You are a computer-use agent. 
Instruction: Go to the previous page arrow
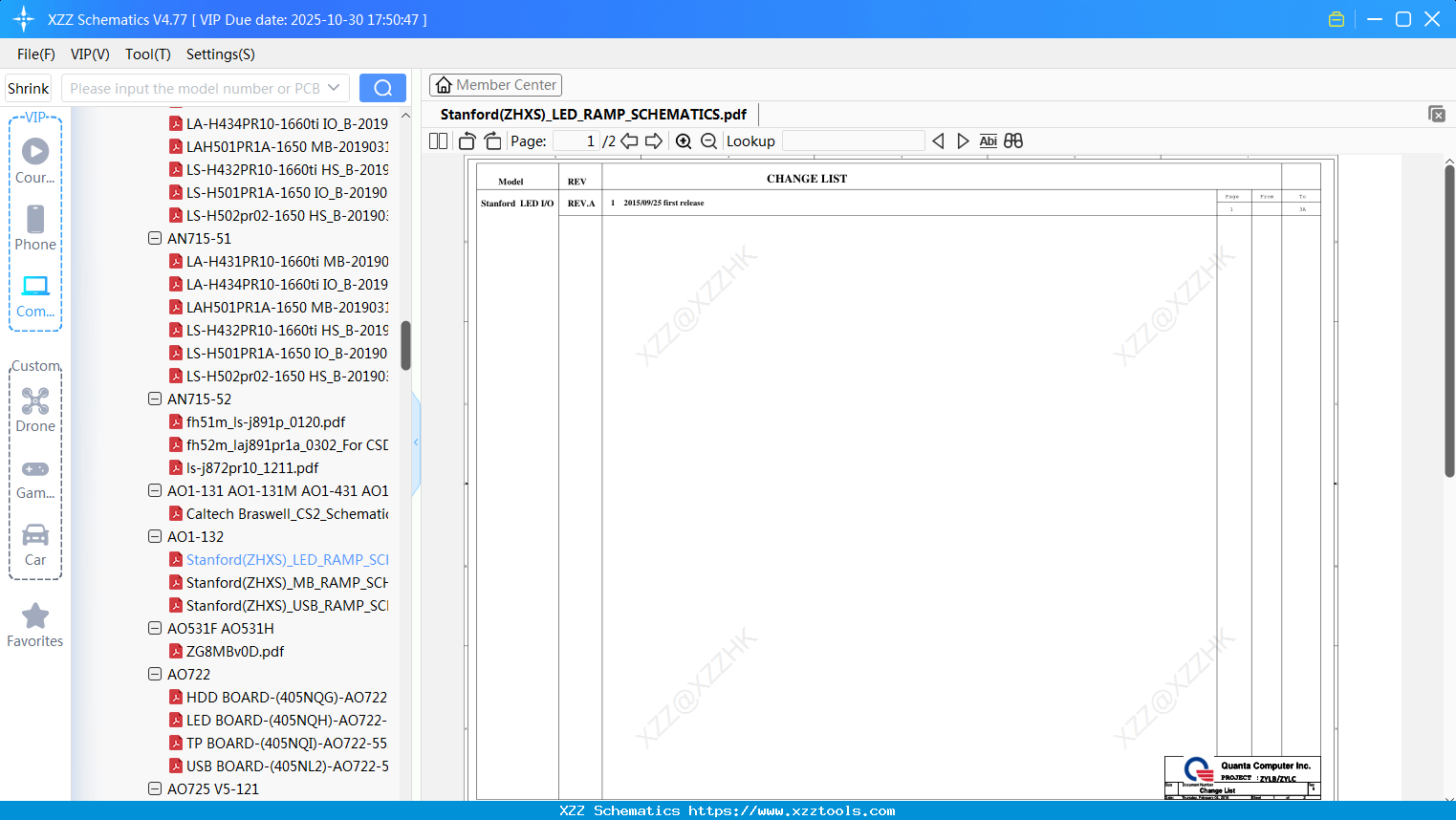click(x=629, y=141)
